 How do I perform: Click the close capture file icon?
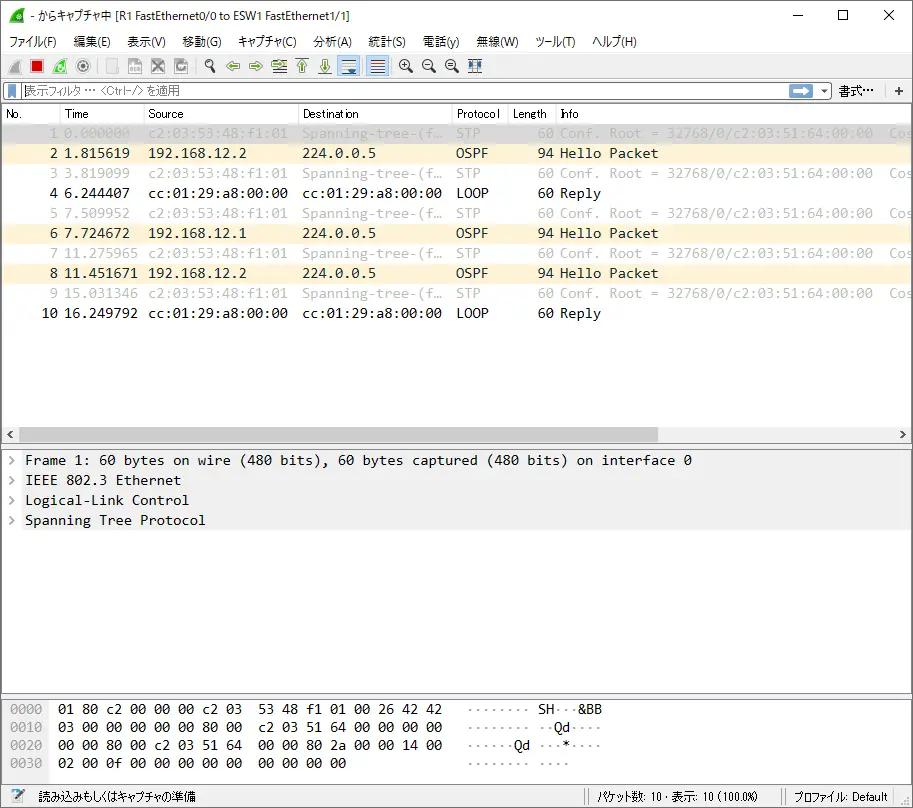click(x=158, y=66)
